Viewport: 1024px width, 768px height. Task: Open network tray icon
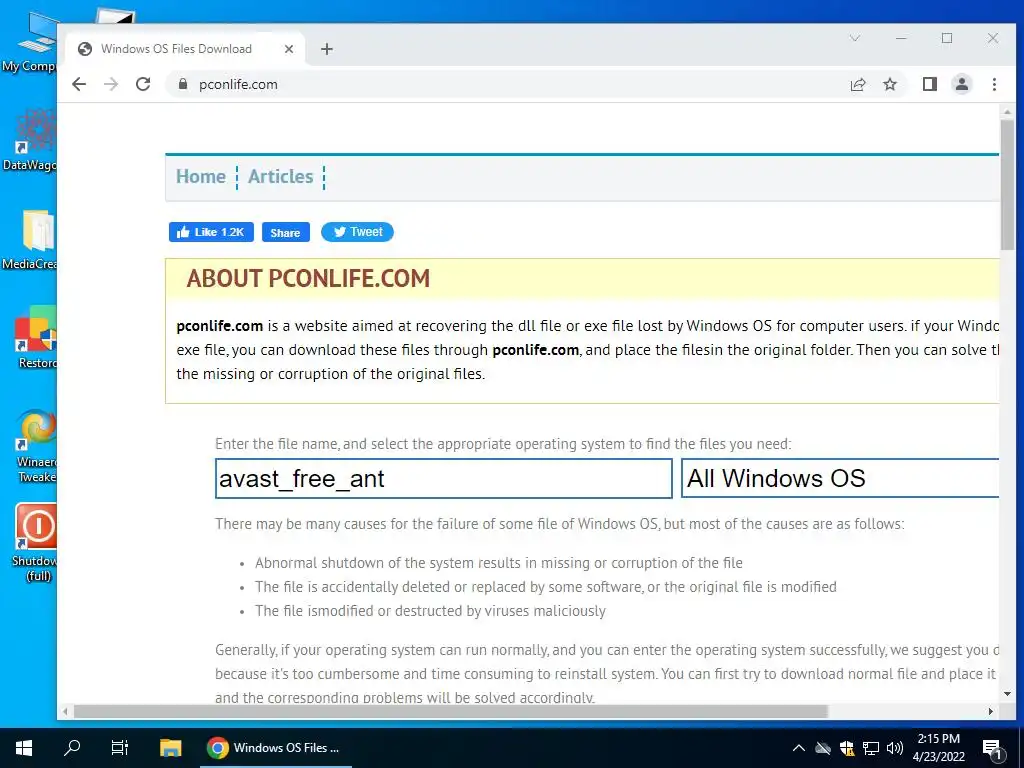pyautogui.click(x=871, y=748)
